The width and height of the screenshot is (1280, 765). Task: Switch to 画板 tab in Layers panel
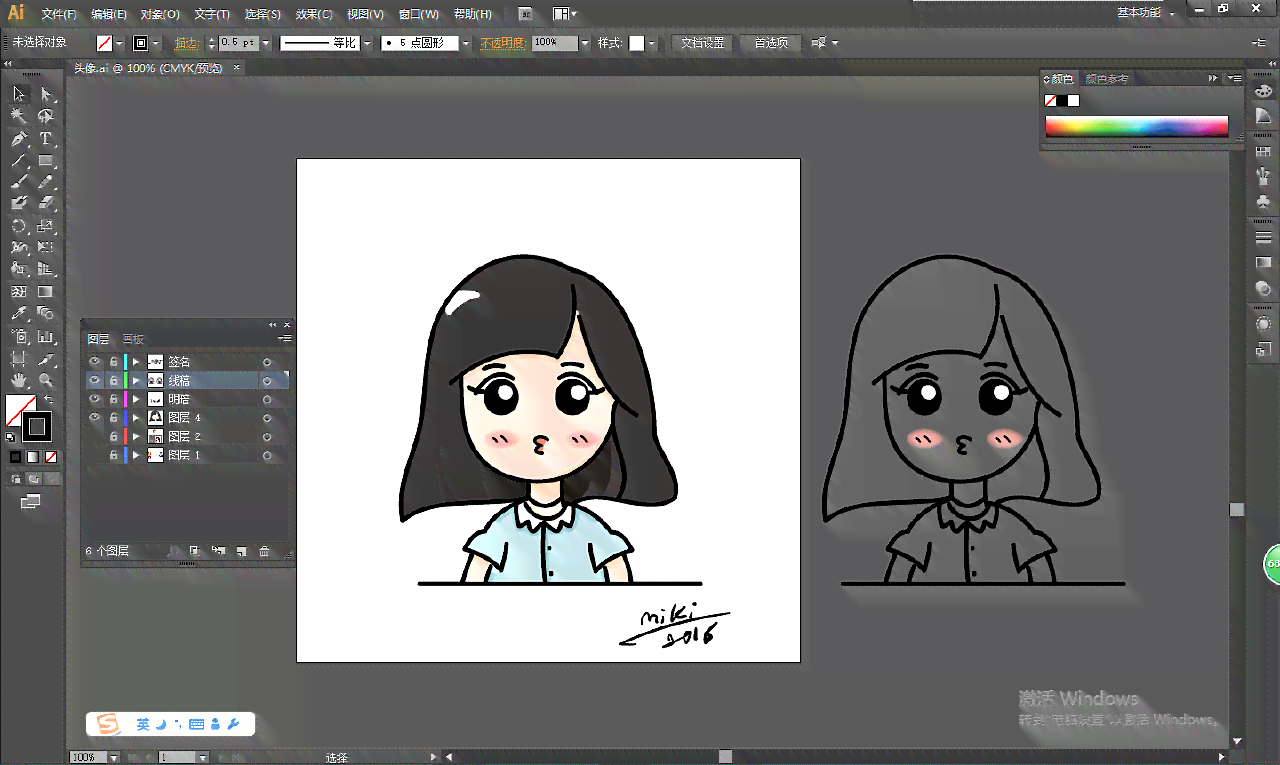(x=133, y=339)
